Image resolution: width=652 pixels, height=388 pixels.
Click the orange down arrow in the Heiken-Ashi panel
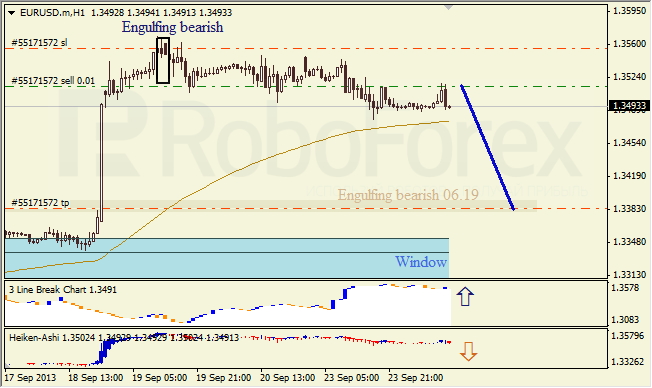pyautogui.click(x=468, y=351)
